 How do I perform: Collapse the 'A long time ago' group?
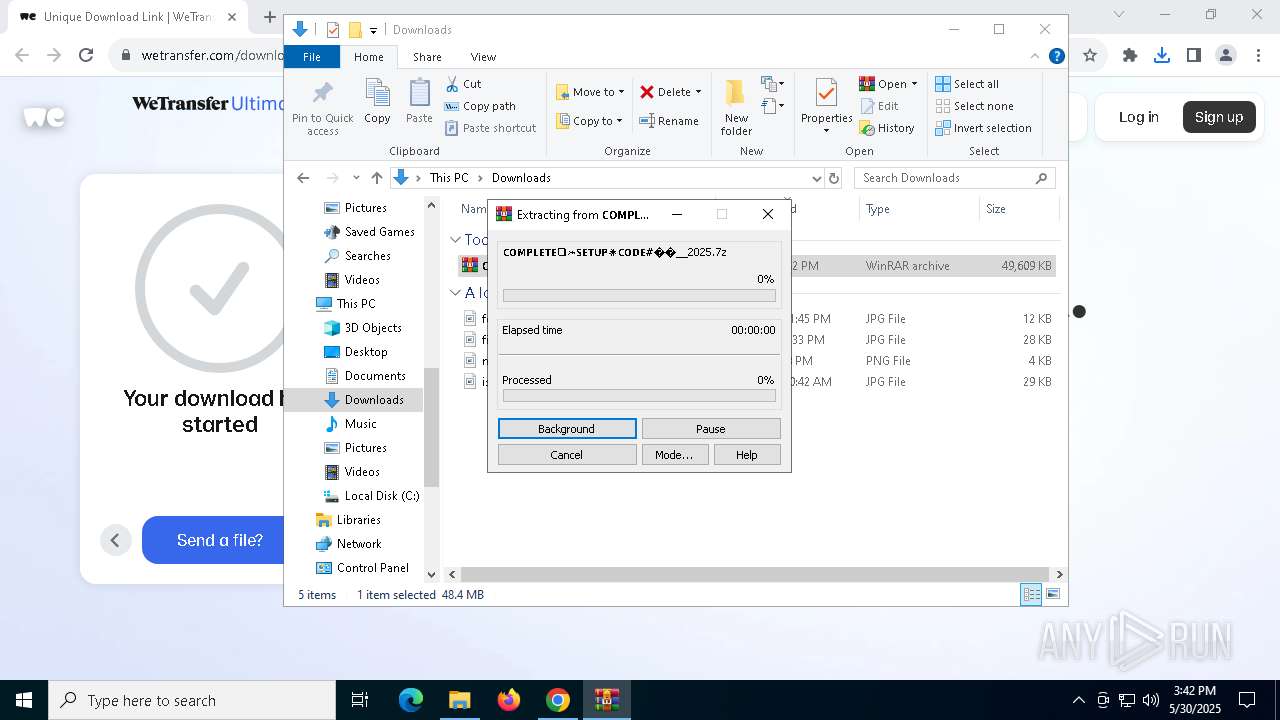coord(456,293)
